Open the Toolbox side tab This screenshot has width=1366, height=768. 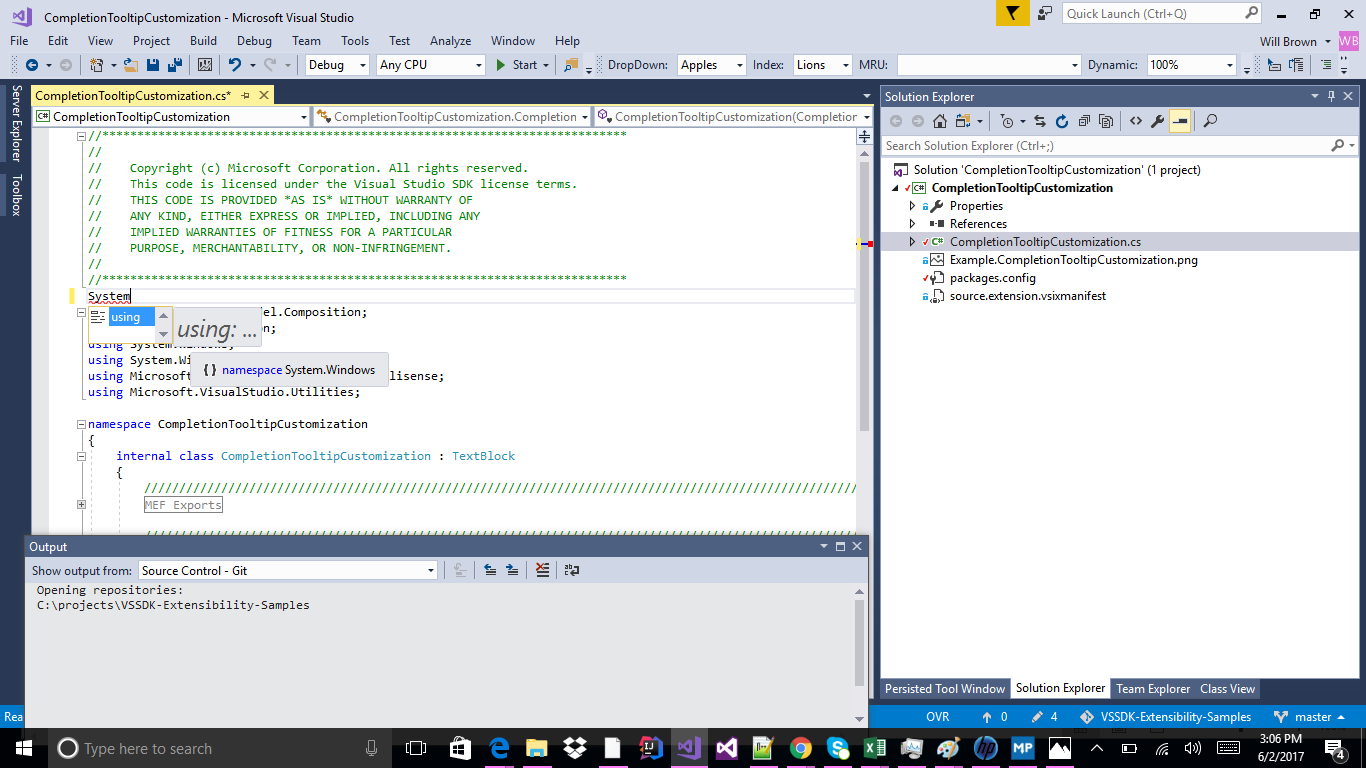(x=15, y=195)
